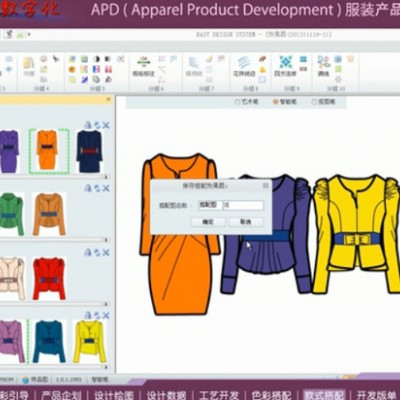Select the green jacket thumbnail
Image resolution: width=400 pixels, height=400 pixels.
(x=12, y=214)
